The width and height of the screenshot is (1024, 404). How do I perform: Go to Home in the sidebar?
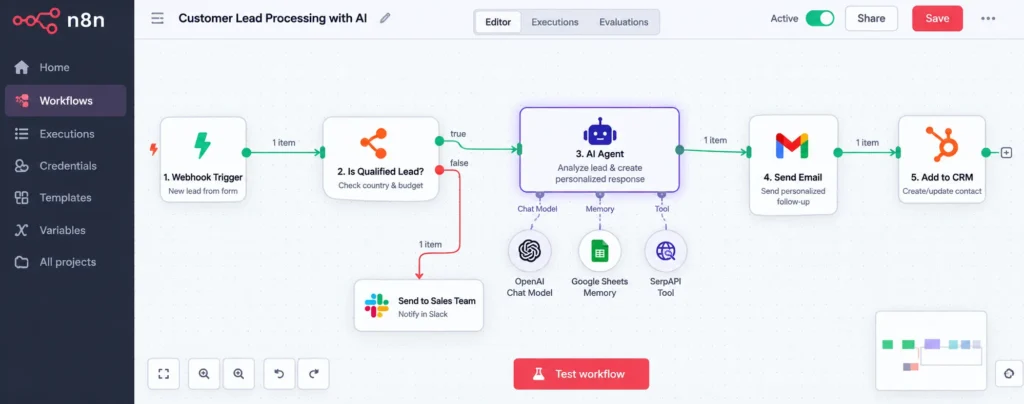(65, 67)
